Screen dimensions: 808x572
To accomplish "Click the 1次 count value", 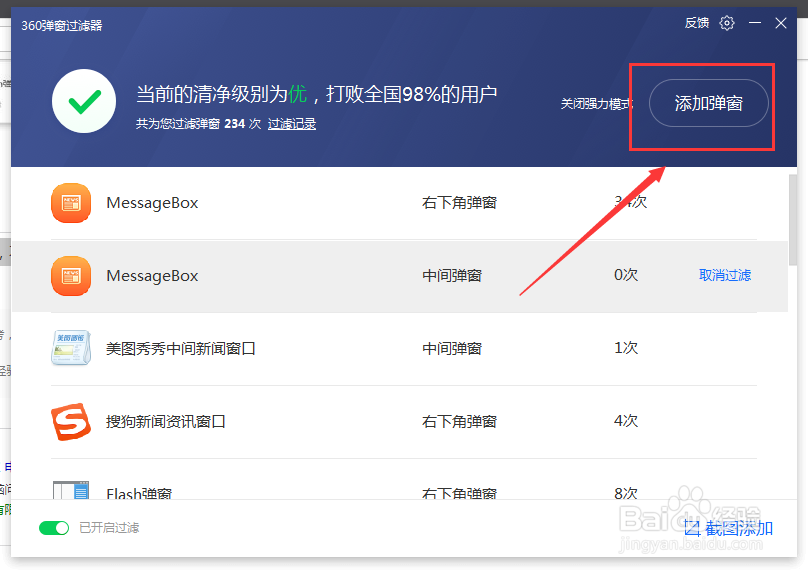I will coord(626,348).
